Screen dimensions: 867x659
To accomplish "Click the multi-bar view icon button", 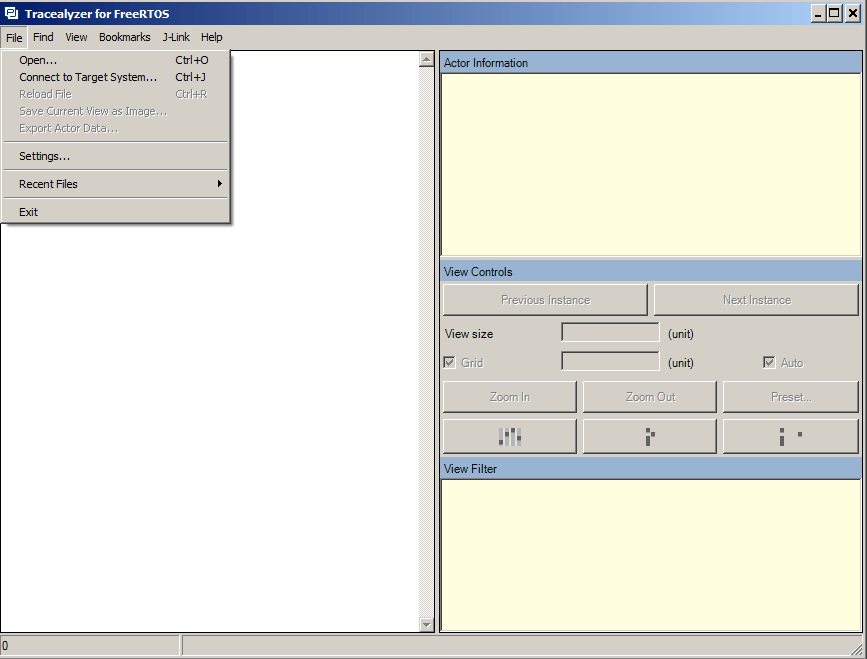I will click(x=509, y=436).
